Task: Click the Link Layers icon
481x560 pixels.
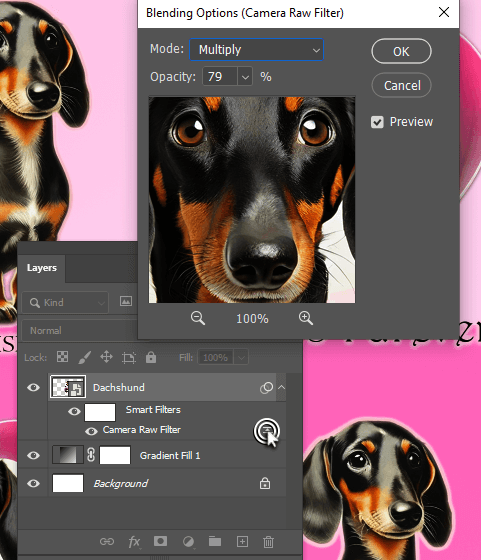Action: [x=107, y=541]
